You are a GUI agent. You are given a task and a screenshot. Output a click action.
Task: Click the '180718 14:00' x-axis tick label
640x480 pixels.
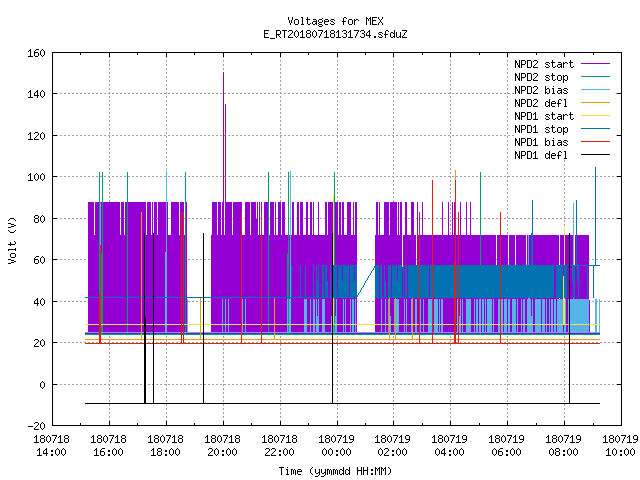click(52, 446)
